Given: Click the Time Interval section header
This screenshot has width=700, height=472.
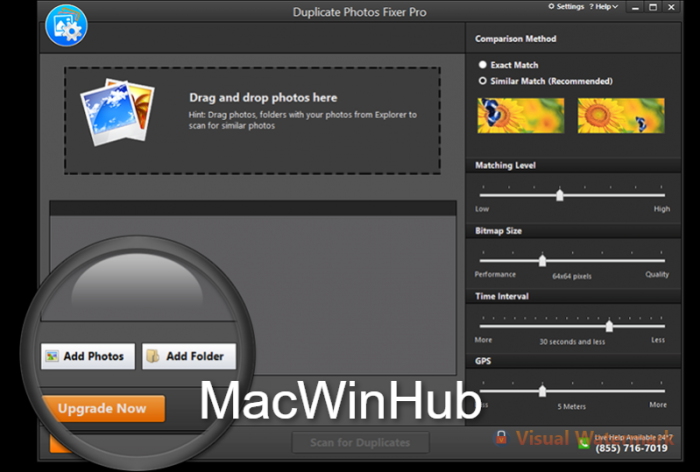Looking at the screenshot, I should tap(502, 296).
